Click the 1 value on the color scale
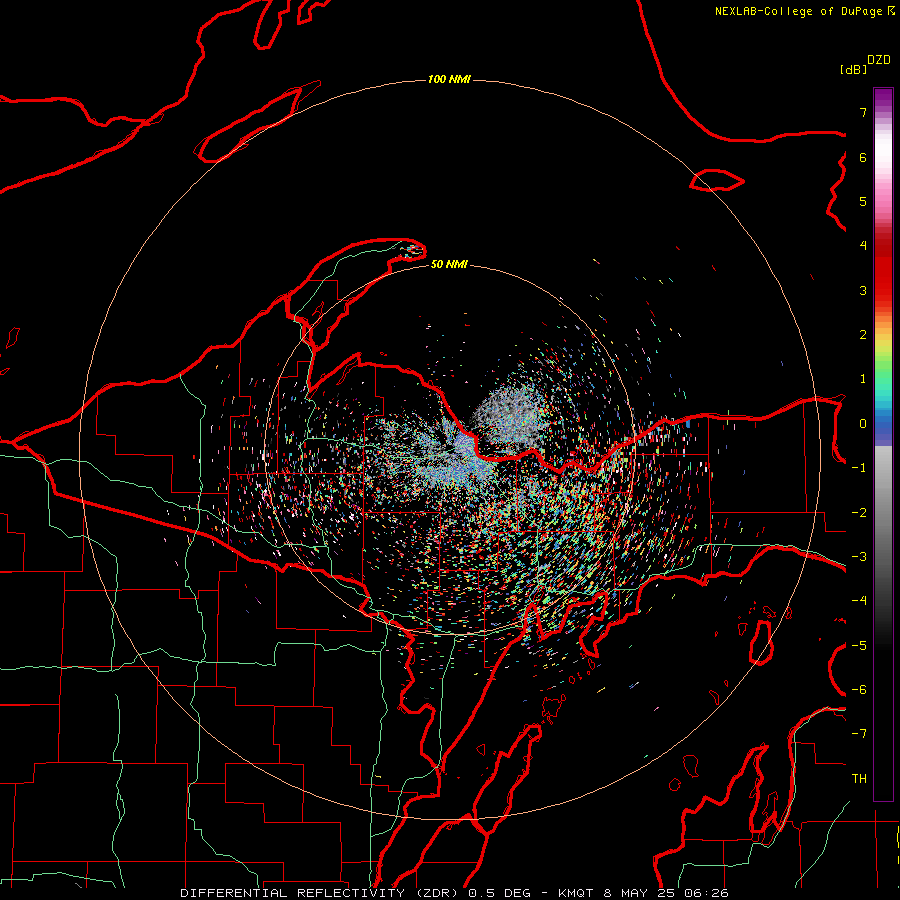Screen dimensions: 900x900 pyautogui.click(x=863, y=379)
